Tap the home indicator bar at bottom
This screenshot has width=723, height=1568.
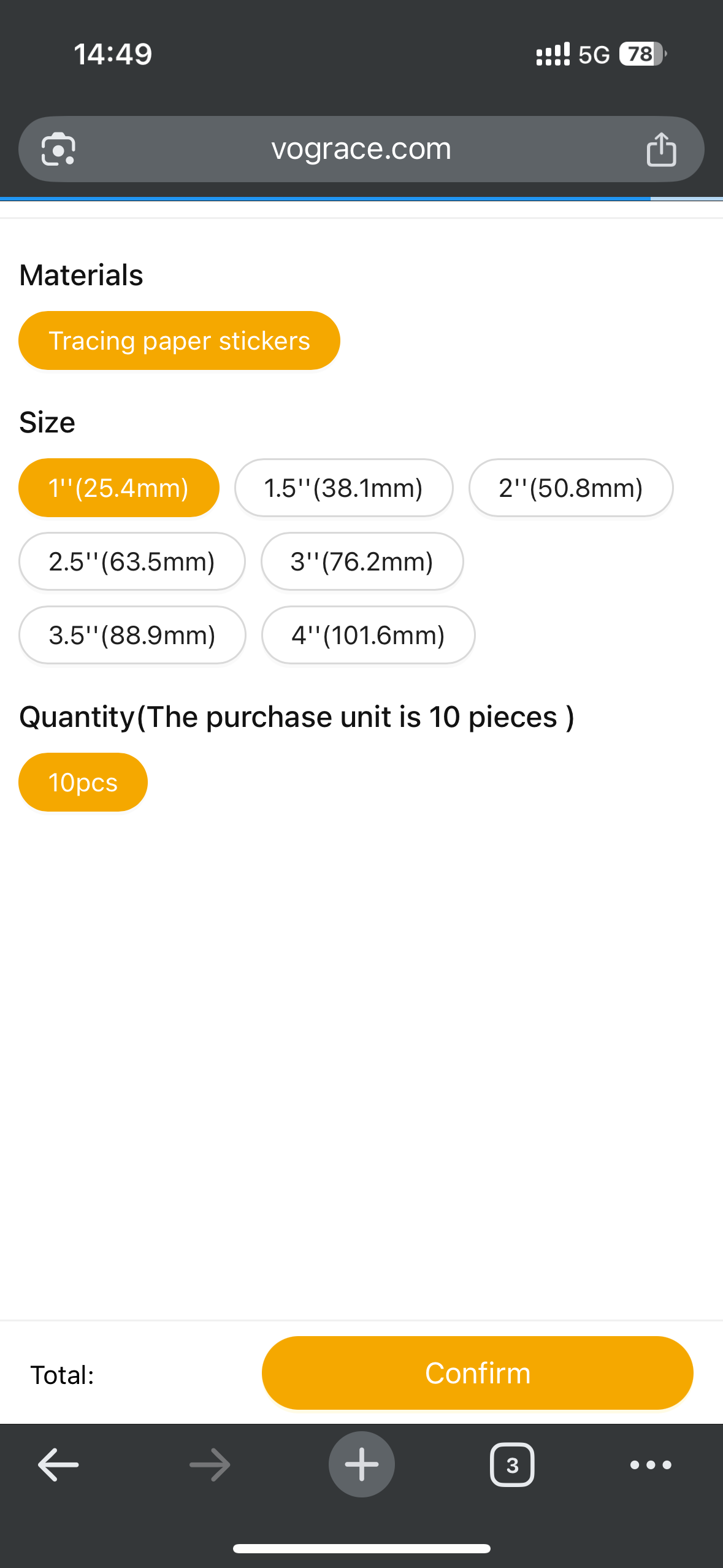point(361,1548)
